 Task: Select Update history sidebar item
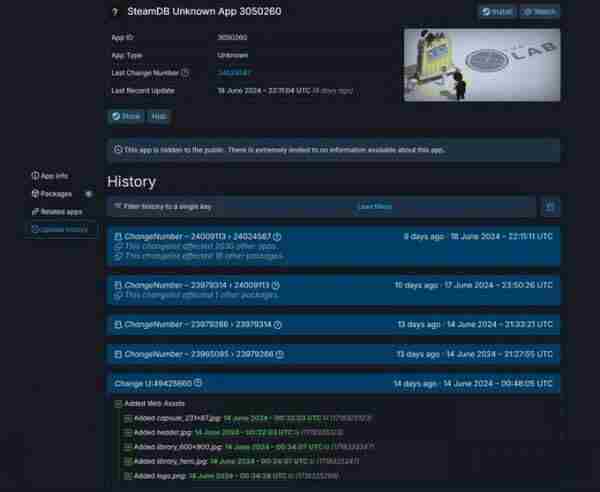pos(60,229)
